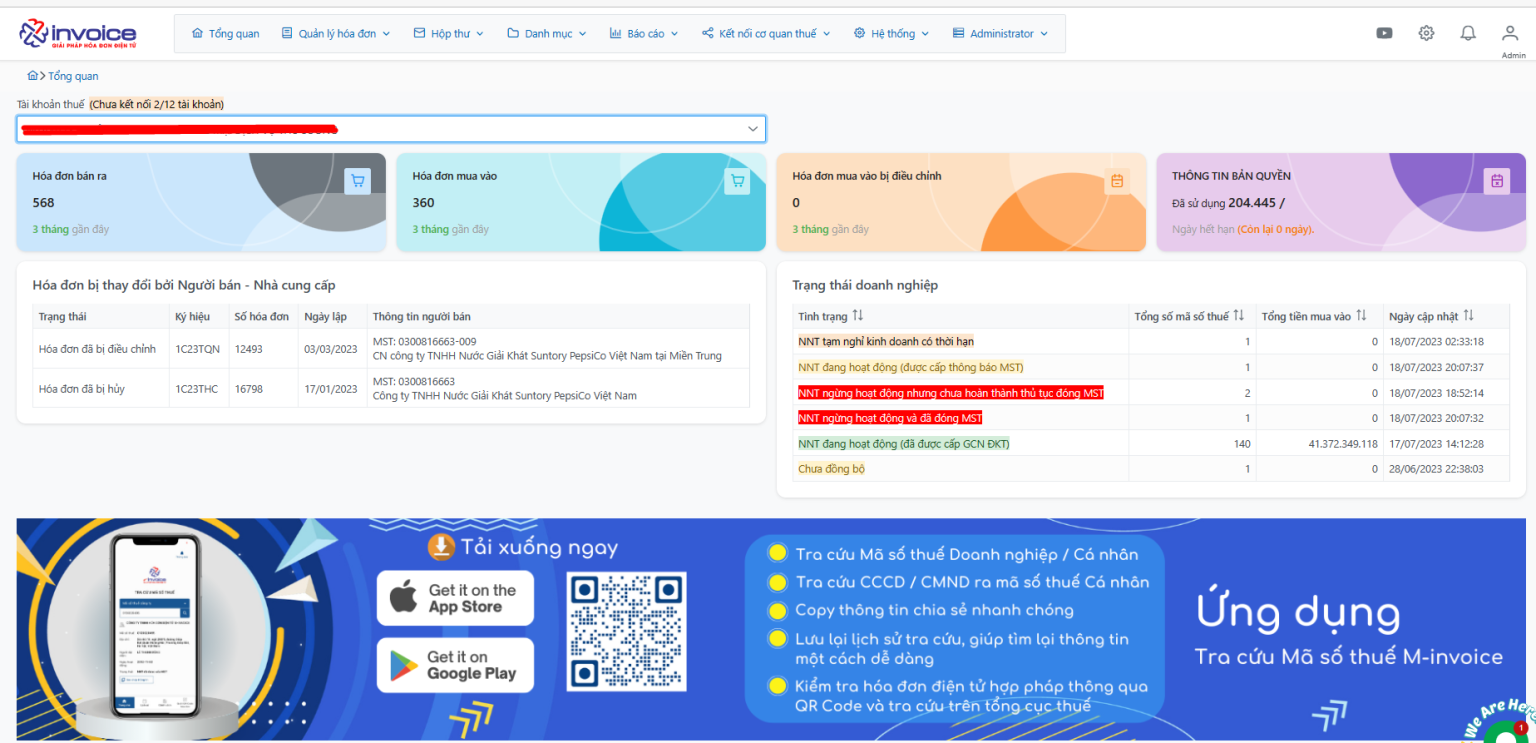The height and width of the screenshot is (743, 1536).
Task: Sort by Tình trạng column
Action: (858, 316)
